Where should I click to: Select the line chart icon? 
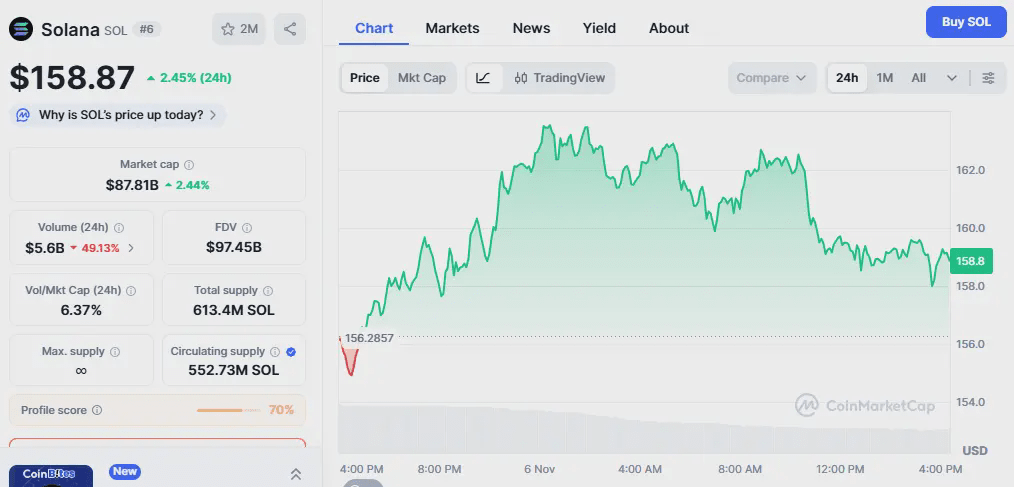tap(483, 78)
